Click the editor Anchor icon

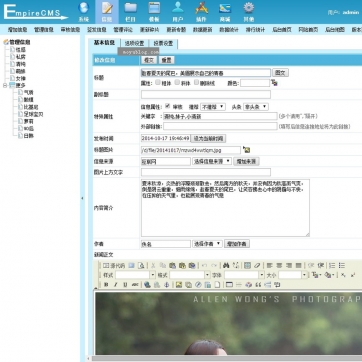167,285
